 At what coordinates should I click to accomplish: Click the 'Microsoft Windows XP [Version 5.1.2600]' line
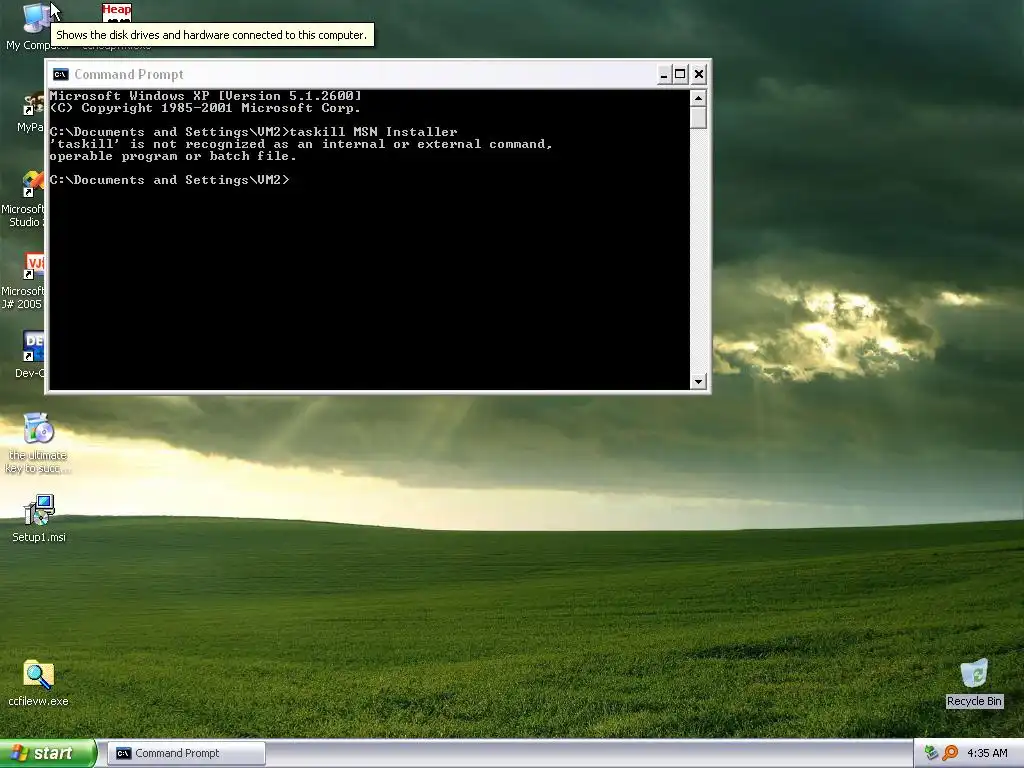point(205,96)
